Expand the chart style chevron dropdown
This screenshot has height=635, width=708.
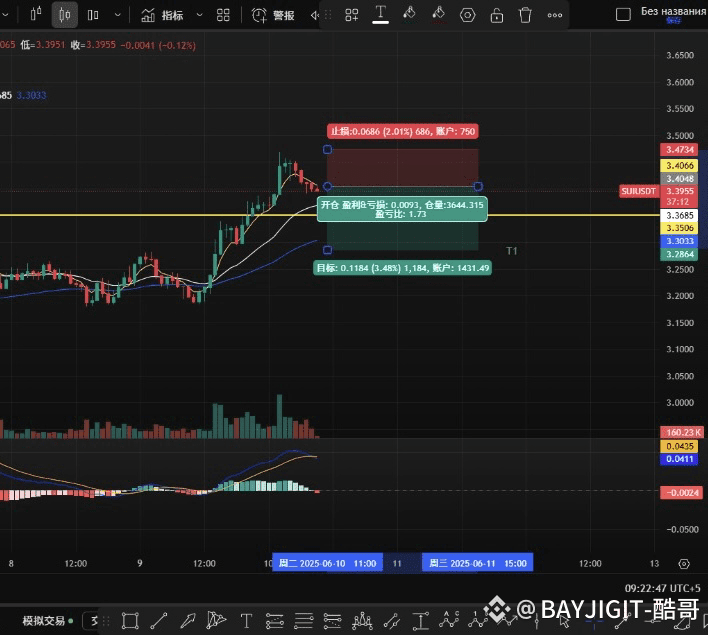pyautogui.click(x=118, y=15)
